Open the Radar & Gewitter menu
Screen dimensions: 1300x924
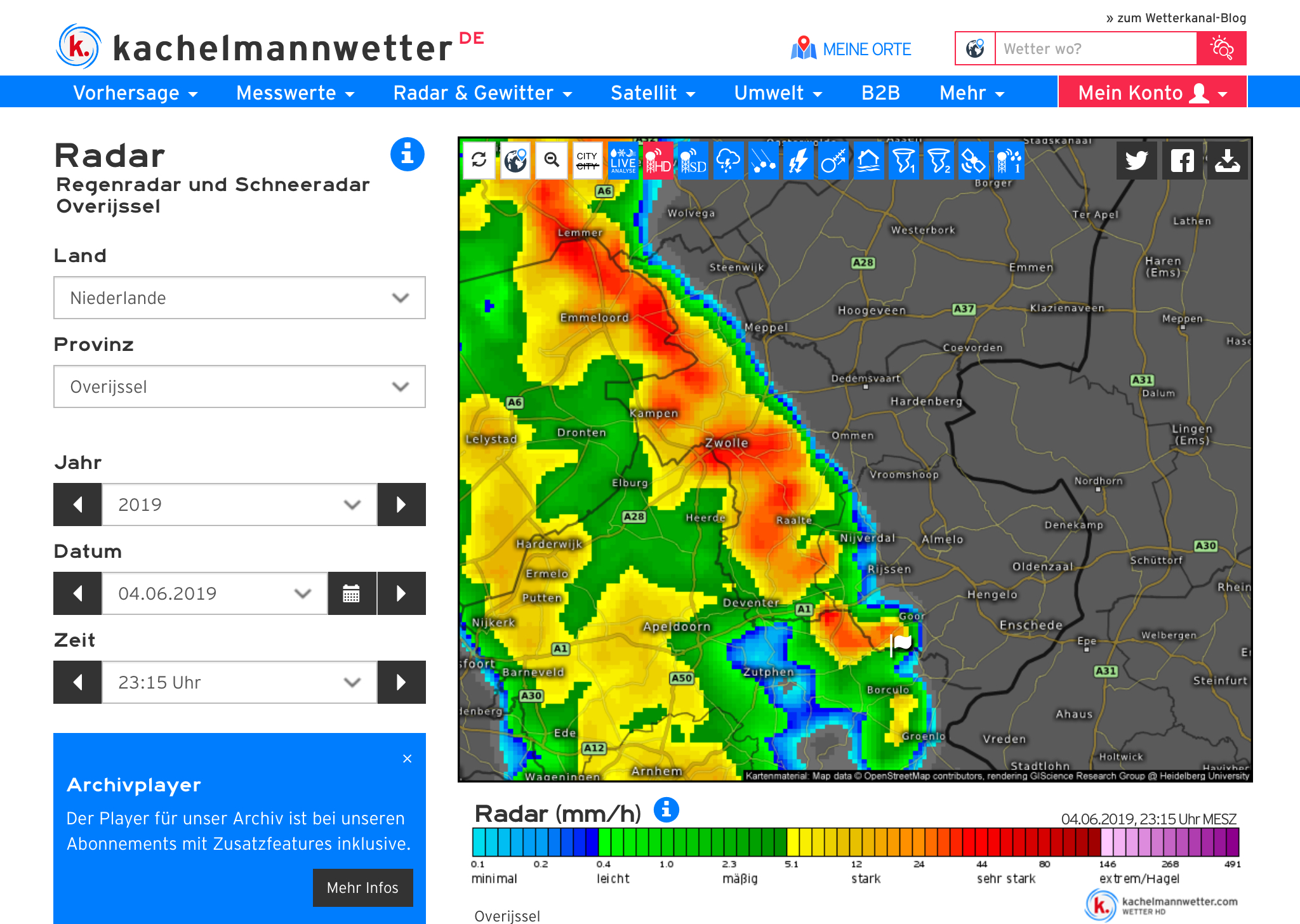[482, 93]
